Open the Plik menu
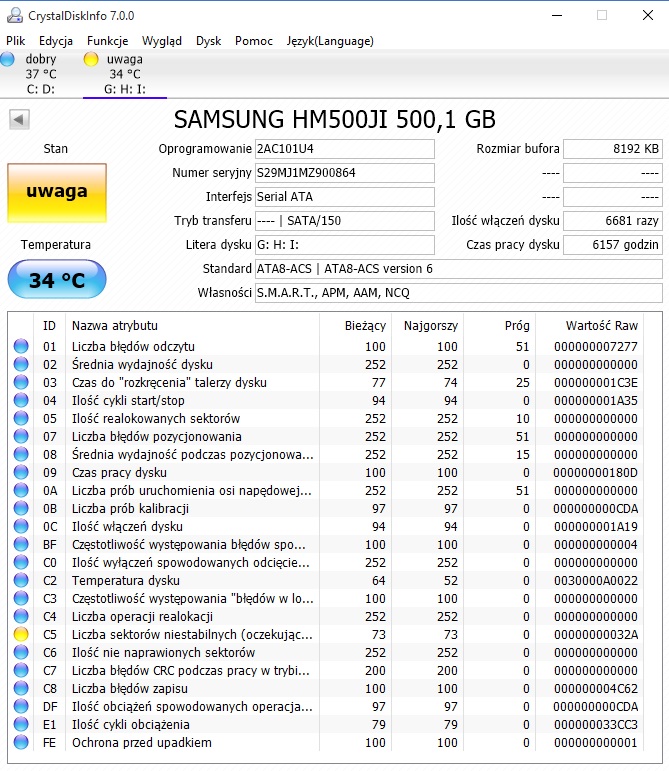 [16, 41]
